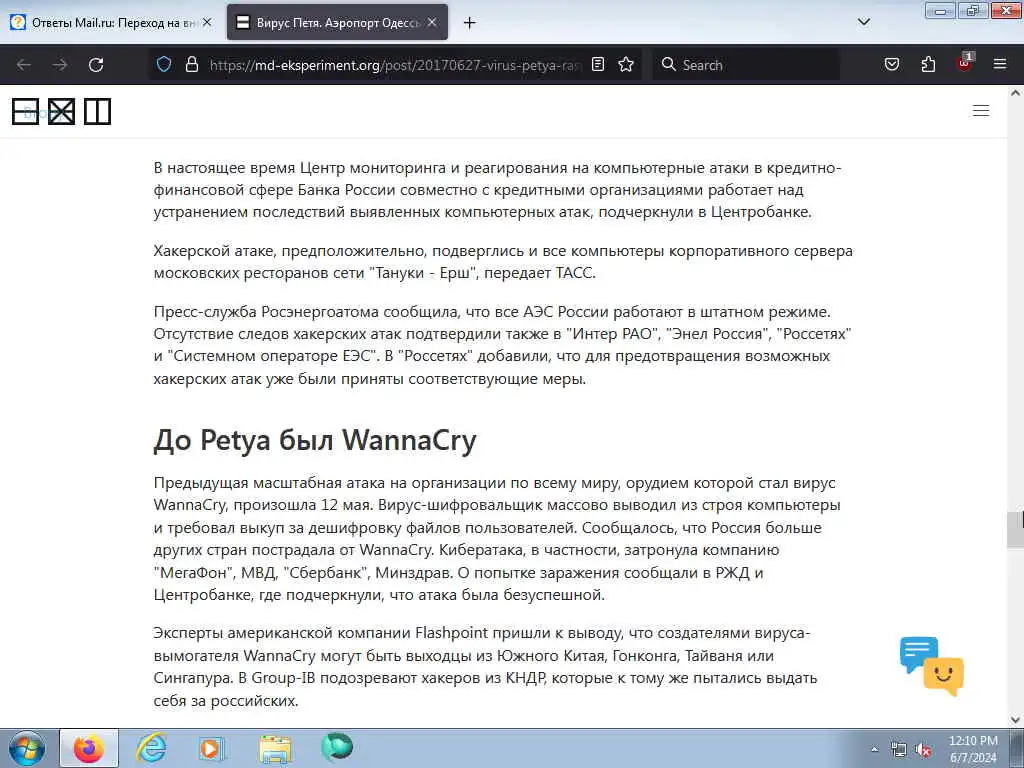Viewport: 1024px width, 768px height.
Task: Close the Ответы Mail.ru tab
Action: pos(207,22)
